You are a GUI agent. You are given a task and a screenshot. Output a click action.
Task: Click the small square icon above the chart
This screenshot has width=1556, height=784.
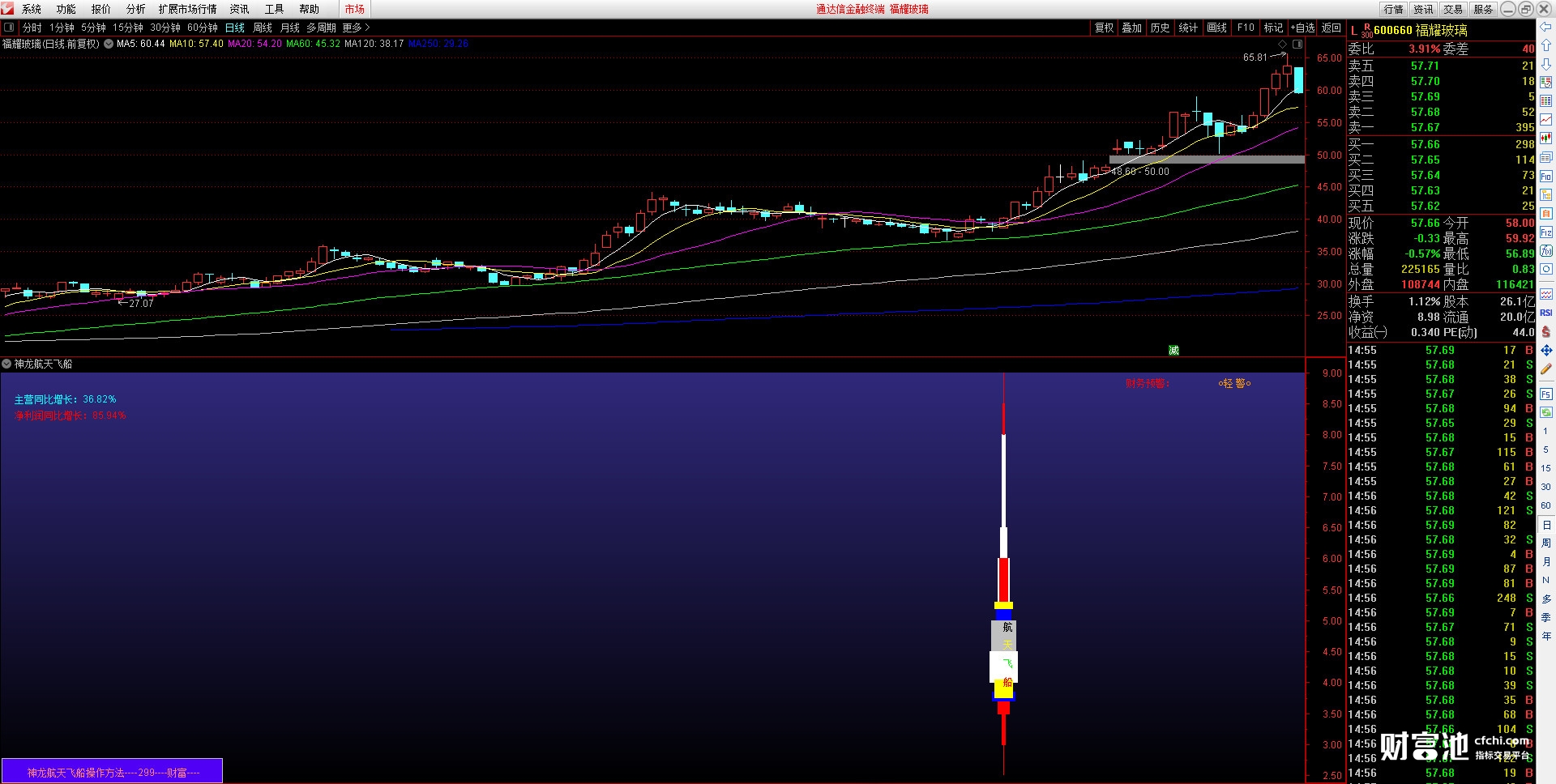point(1297,44)
